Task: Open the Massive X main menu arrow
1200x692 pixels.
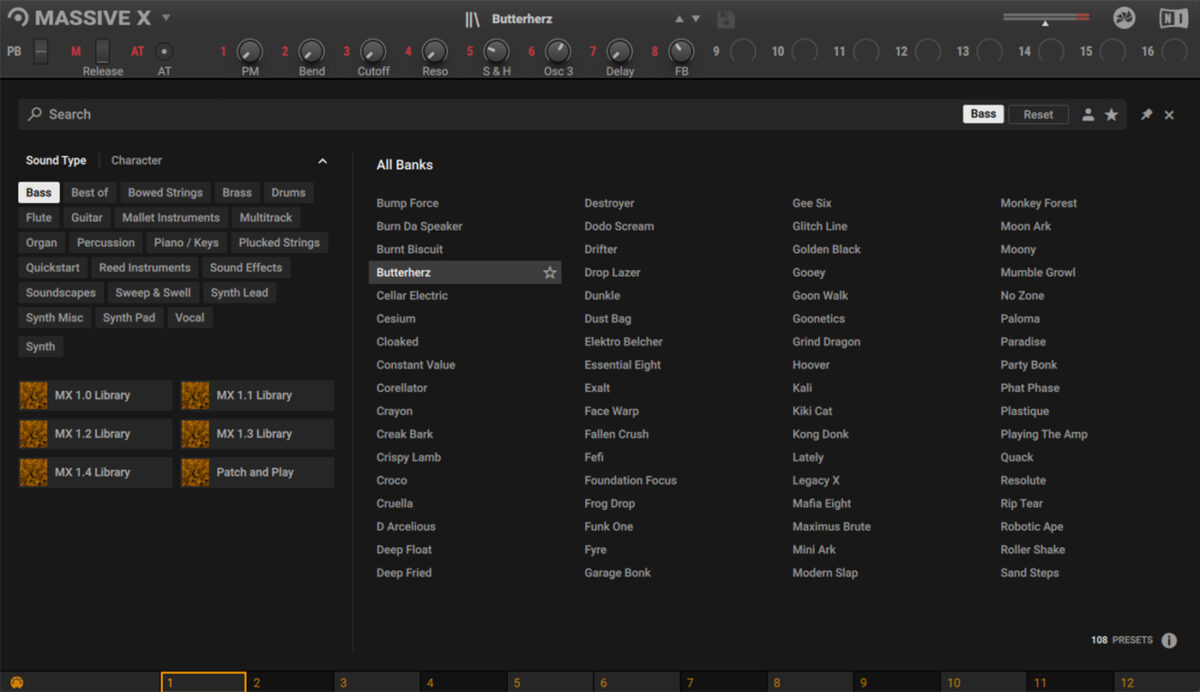Action: click(166, 18)
